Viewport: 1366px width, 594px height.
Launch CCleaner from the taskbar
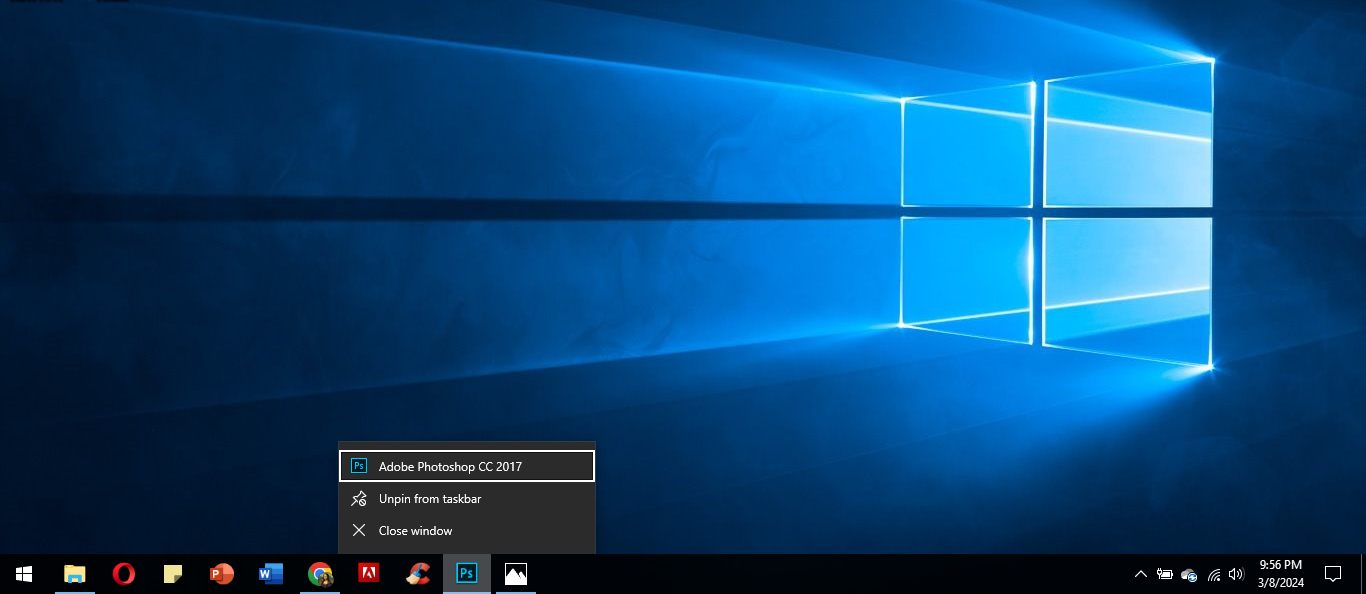418,574
